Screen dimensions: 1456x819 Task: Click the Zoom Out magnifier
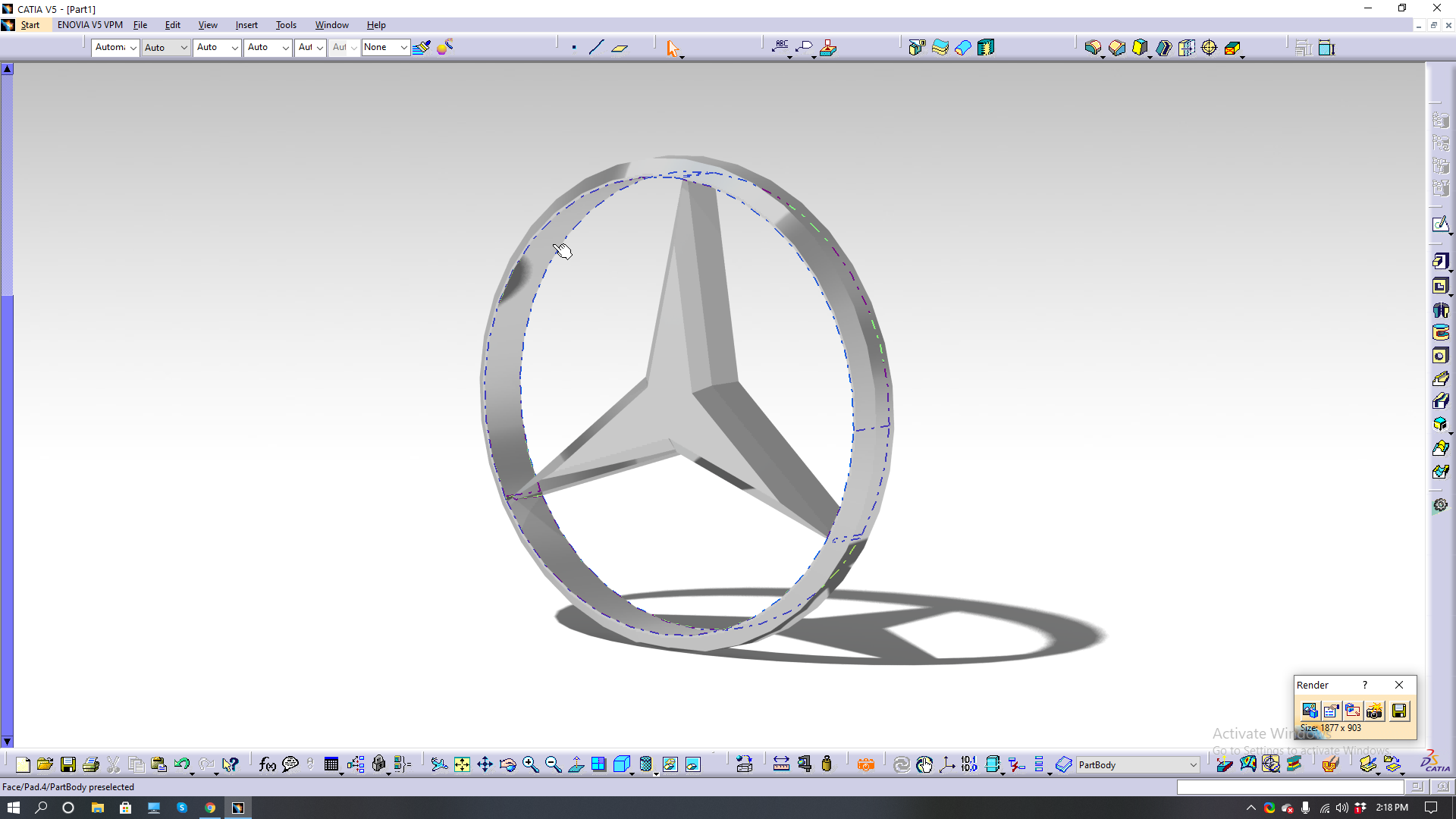(x=553, y=764)
